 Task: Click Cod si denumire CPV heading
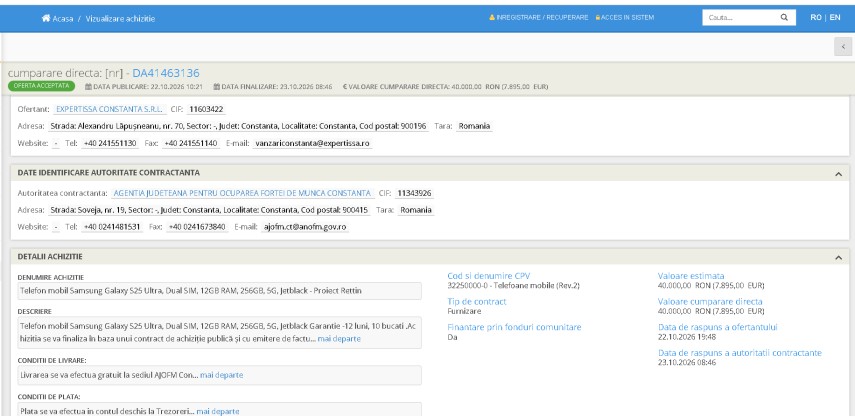coord(489,276)
